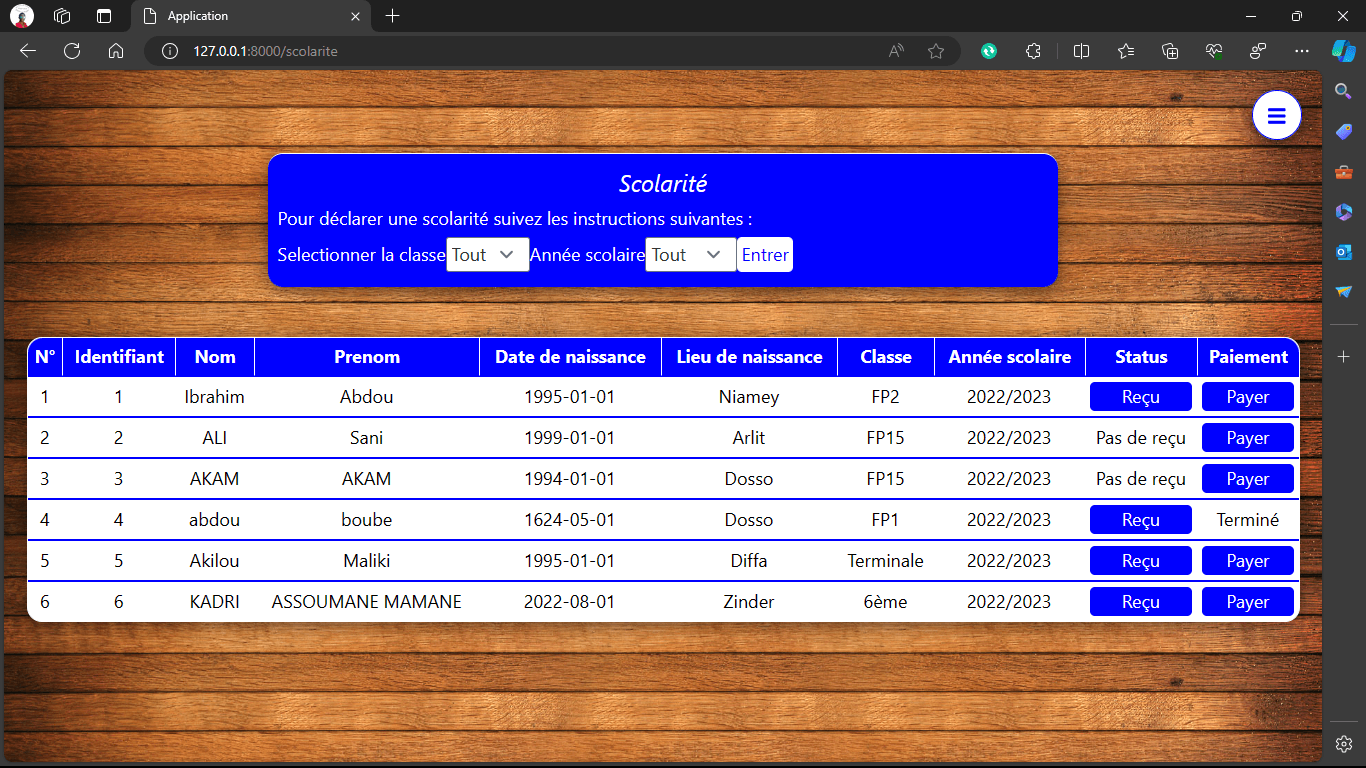The image size is (1366, 768).
Task: Open the sidebar tools briefcase icon
Action: coord(1344,172)
